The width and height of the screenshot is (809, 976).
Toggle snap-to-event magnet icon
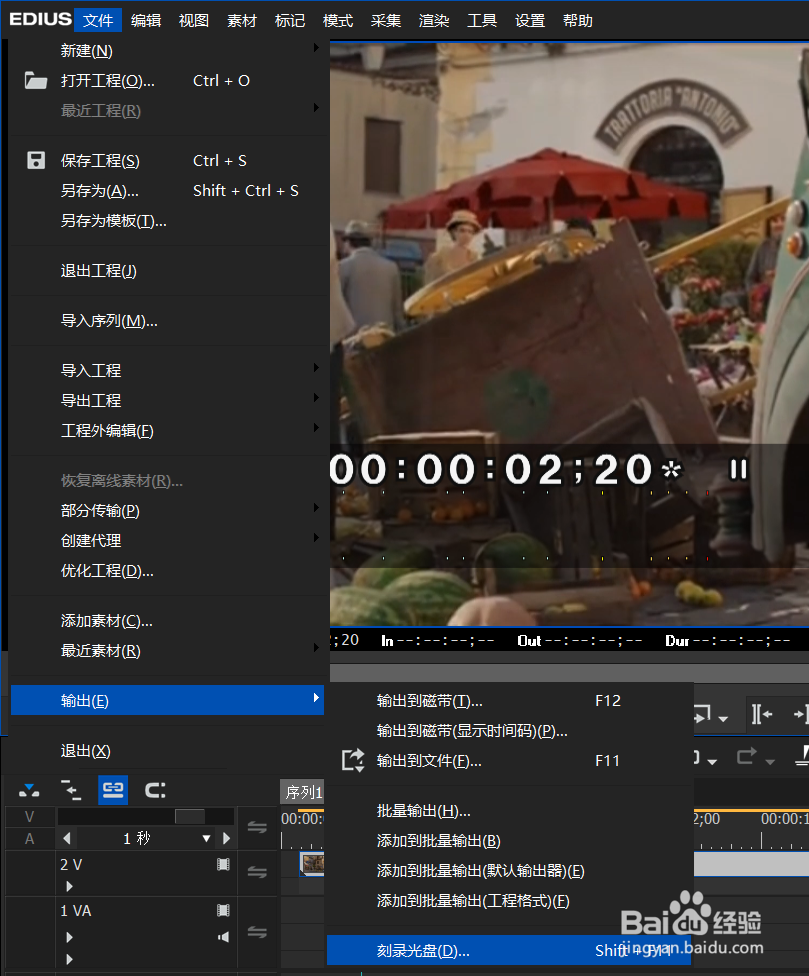tap(155, 791)
